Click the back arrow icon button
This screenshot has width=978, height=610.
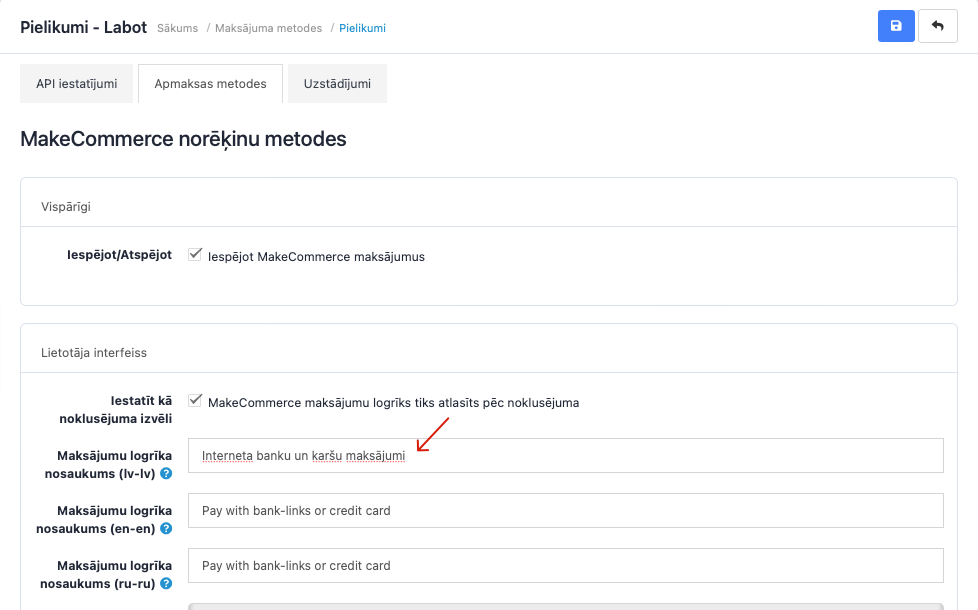tap(937, 26)
